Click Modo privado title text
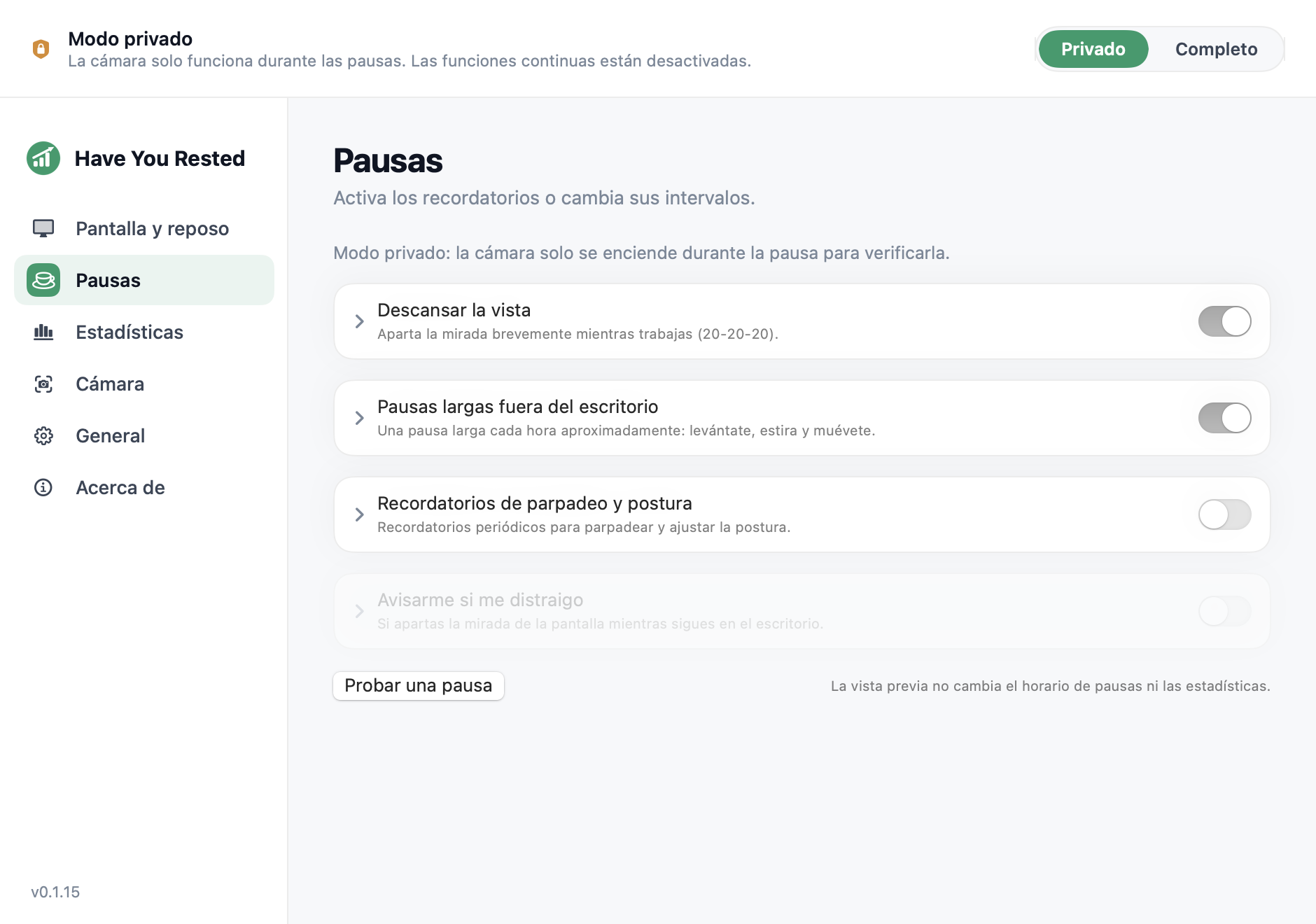 point(130,38)
